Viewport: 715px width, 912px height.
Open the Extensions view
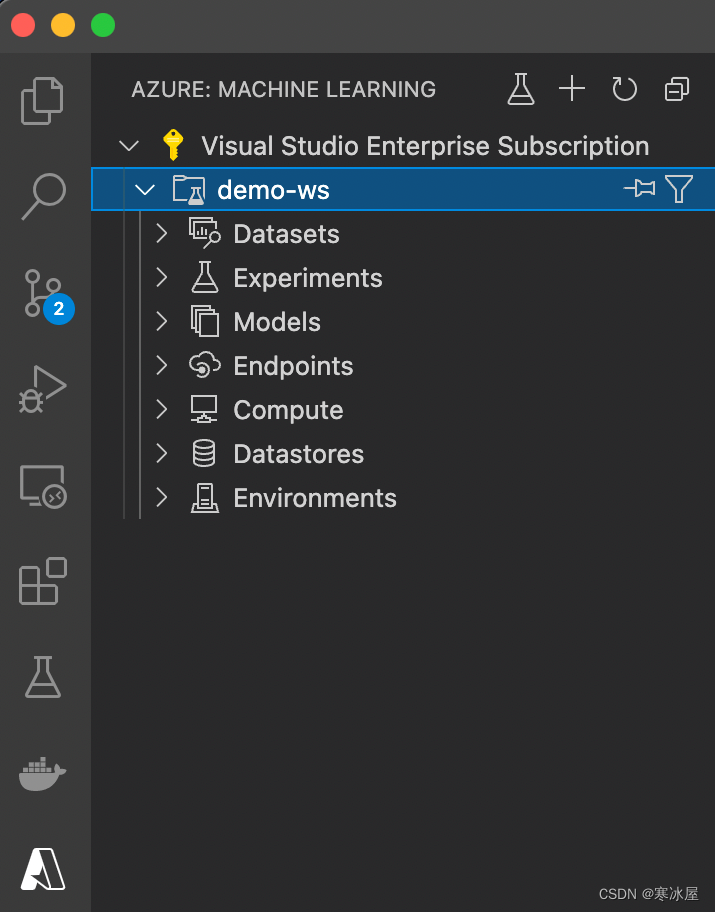click(x=43, y=581)
